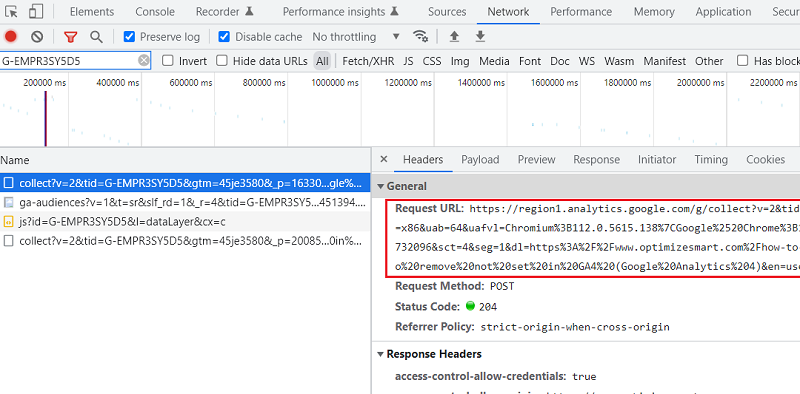Viewport: 800px width, 394px height.
Task: Filter requests by Fetch/XHR
Action: [x=368, y=61]
